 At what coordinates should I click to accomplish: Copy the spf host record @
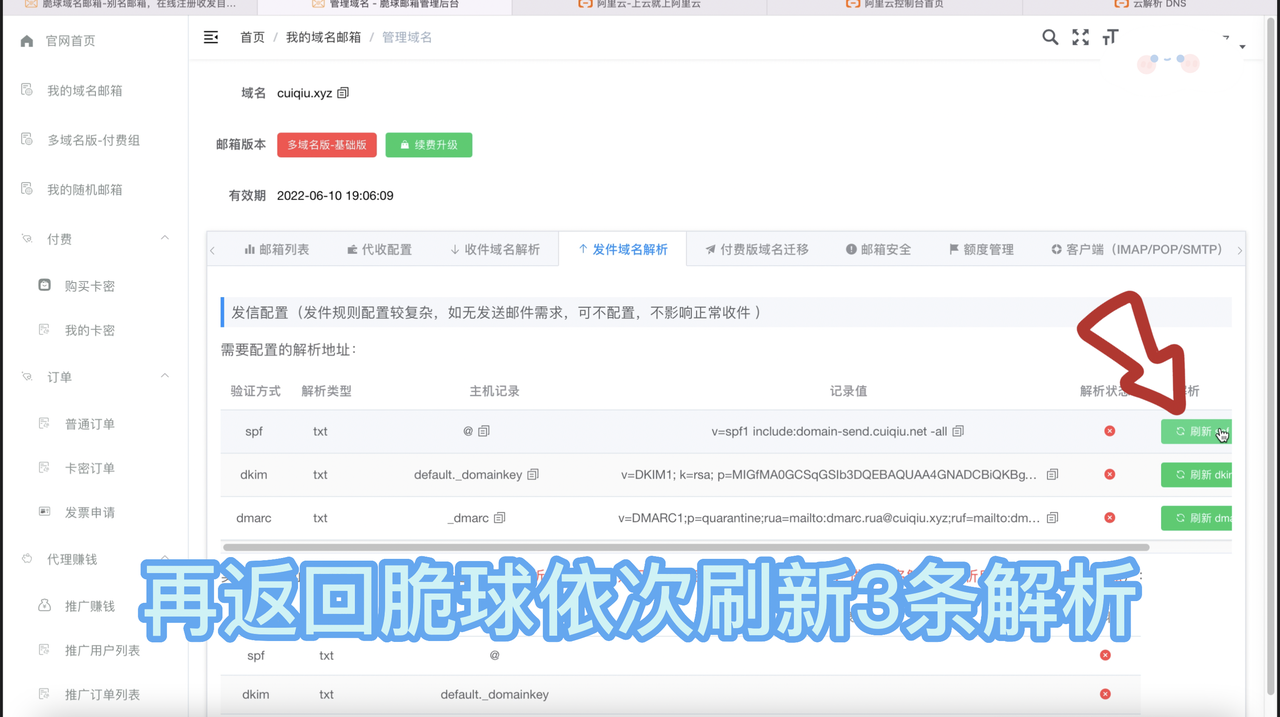click(484, 431)
